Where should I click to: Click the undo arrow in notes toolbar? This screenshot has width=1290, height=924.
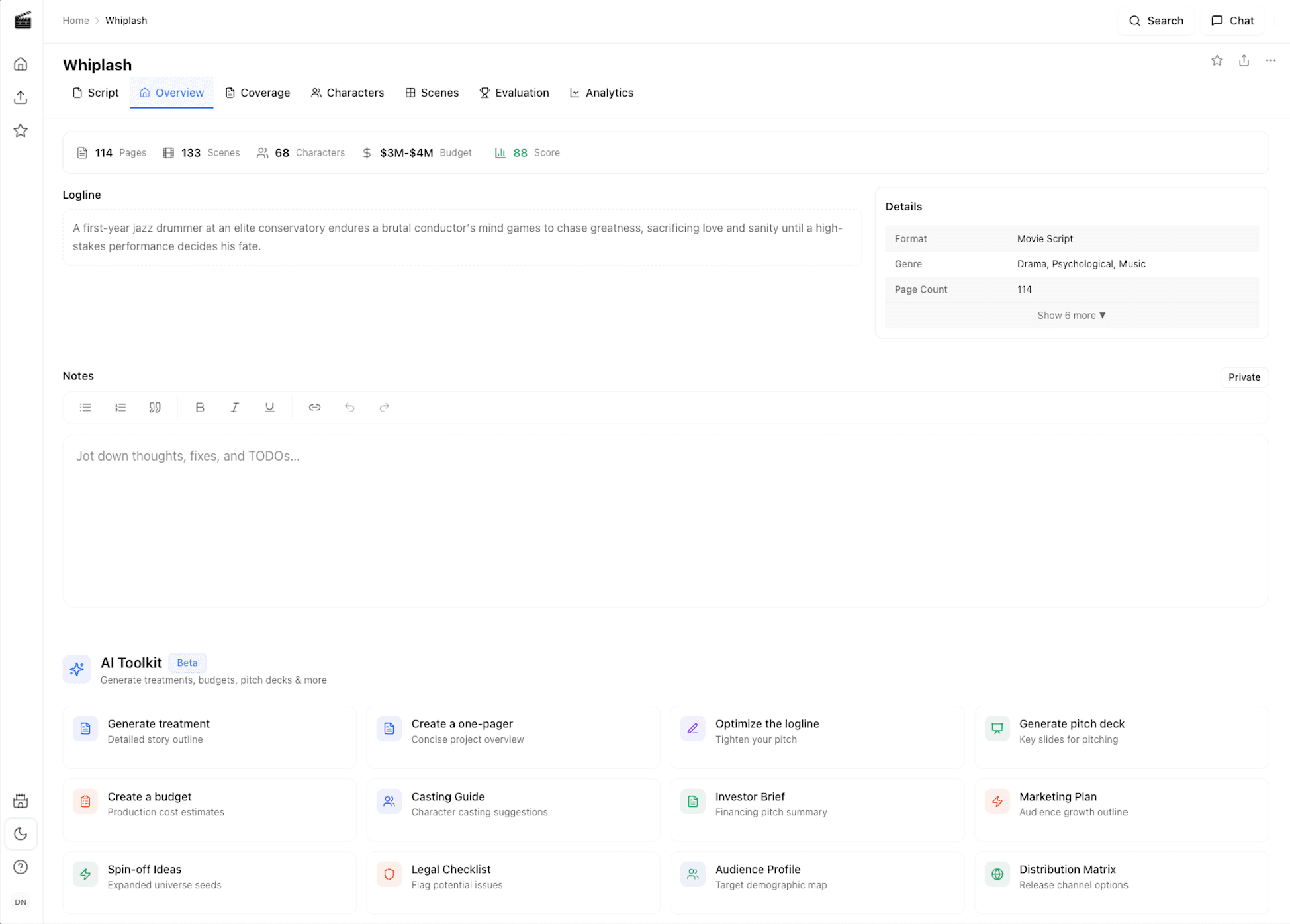pyautogui.click(x=349, y=408)
